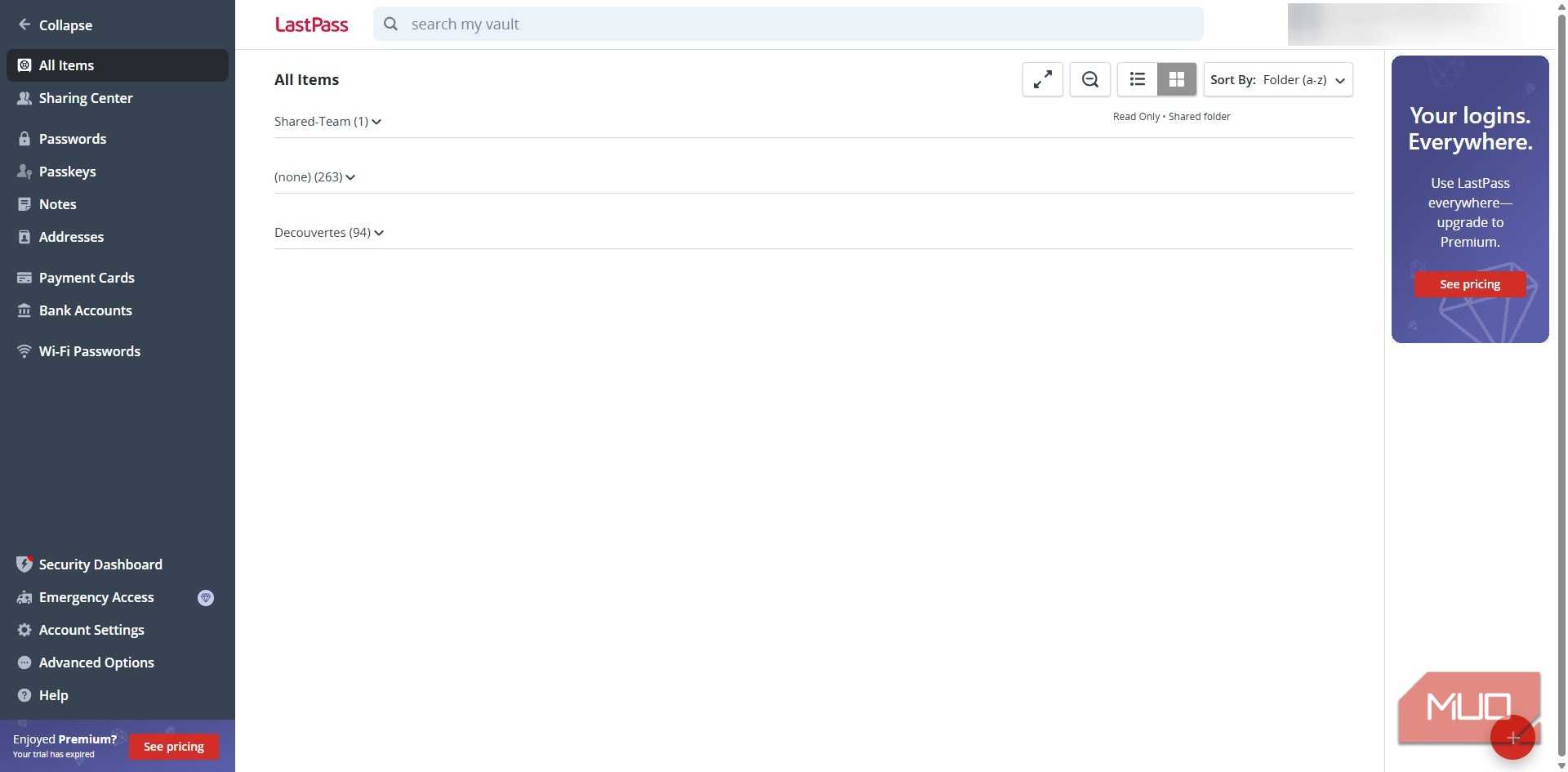The image size is (1568, 772).
Task: Open Help in the sidebar
Action: pyautogui.click(x=118, y=695)
